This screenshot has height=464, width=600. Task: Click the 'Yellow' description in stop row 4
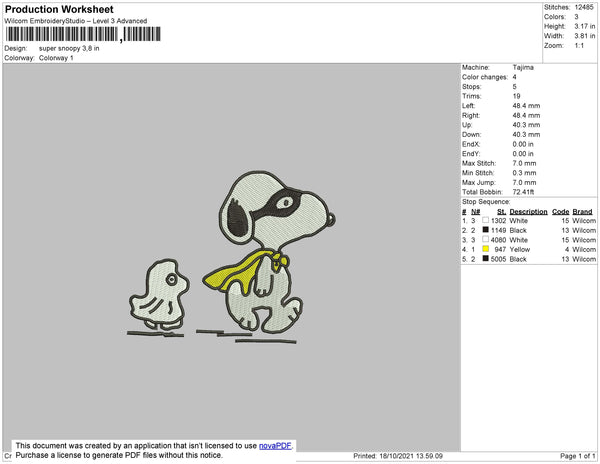(520, 249)
